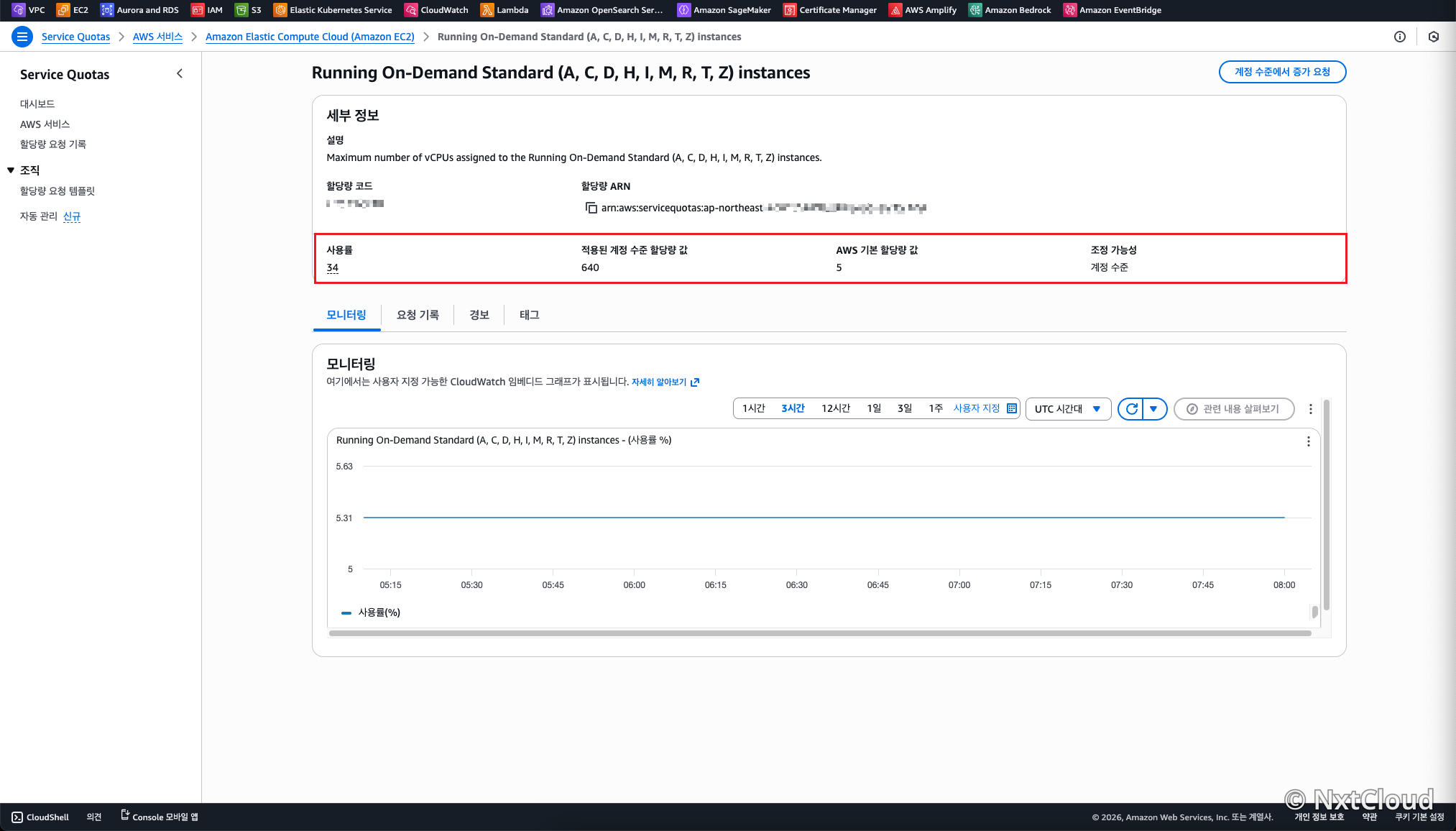Switch to the 요청 기록 tab

418,315
